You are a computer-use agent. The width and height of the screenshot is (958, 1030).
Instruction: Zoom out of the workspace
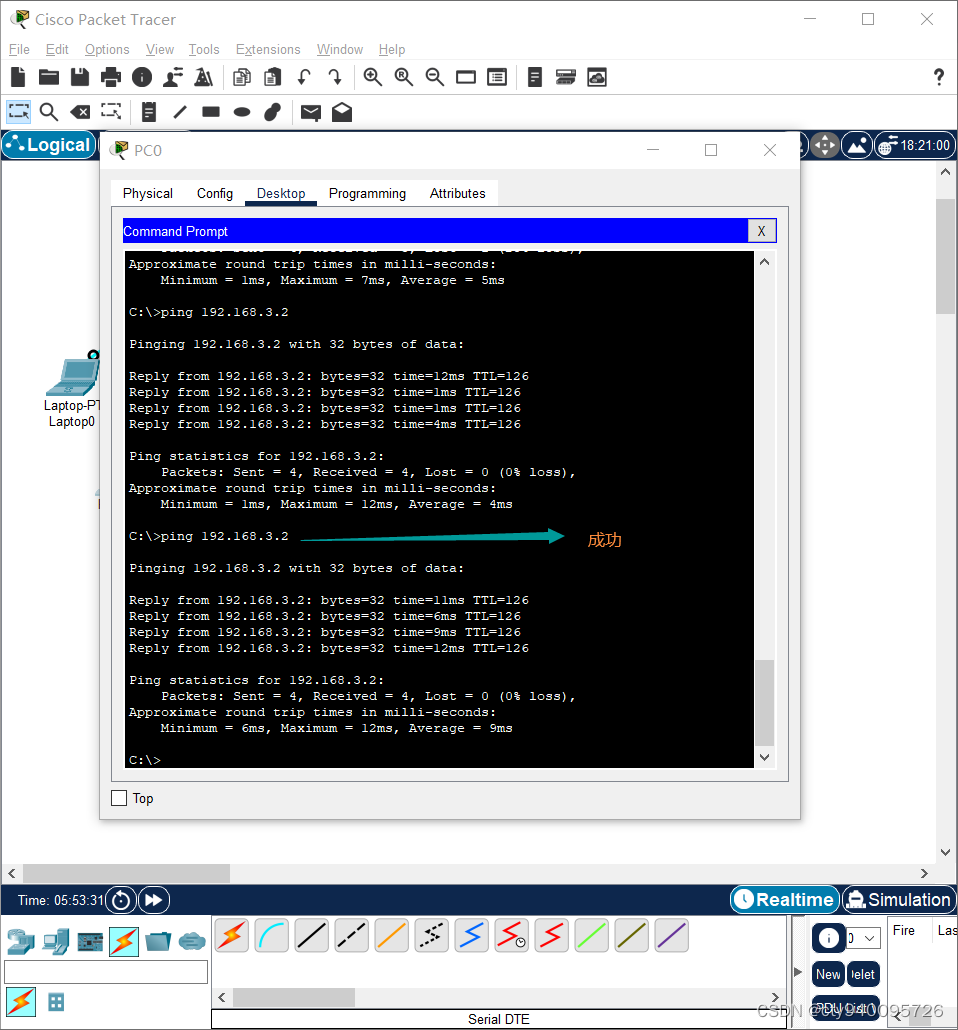tap(434, 78)
